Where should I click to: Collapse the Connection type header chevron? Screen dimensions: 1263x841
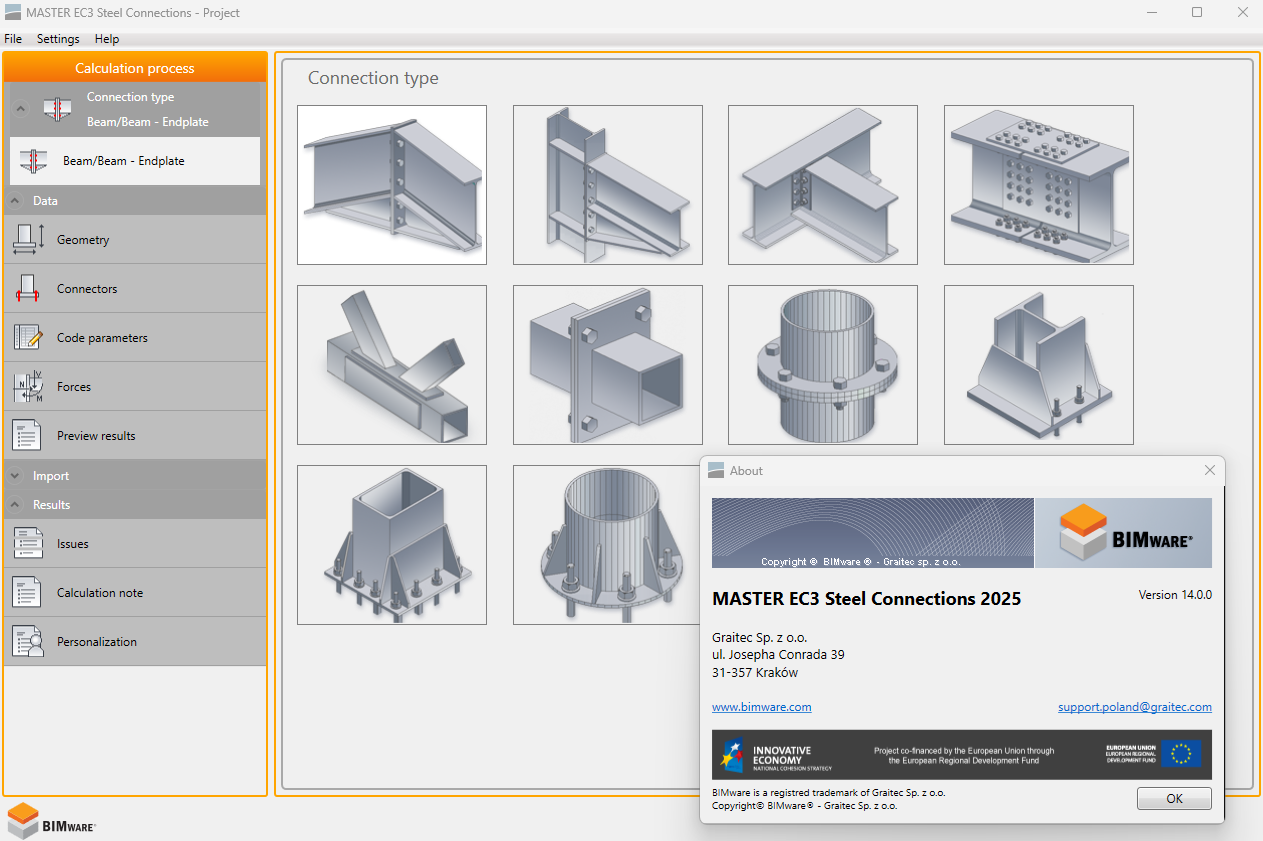pos(21,109)
